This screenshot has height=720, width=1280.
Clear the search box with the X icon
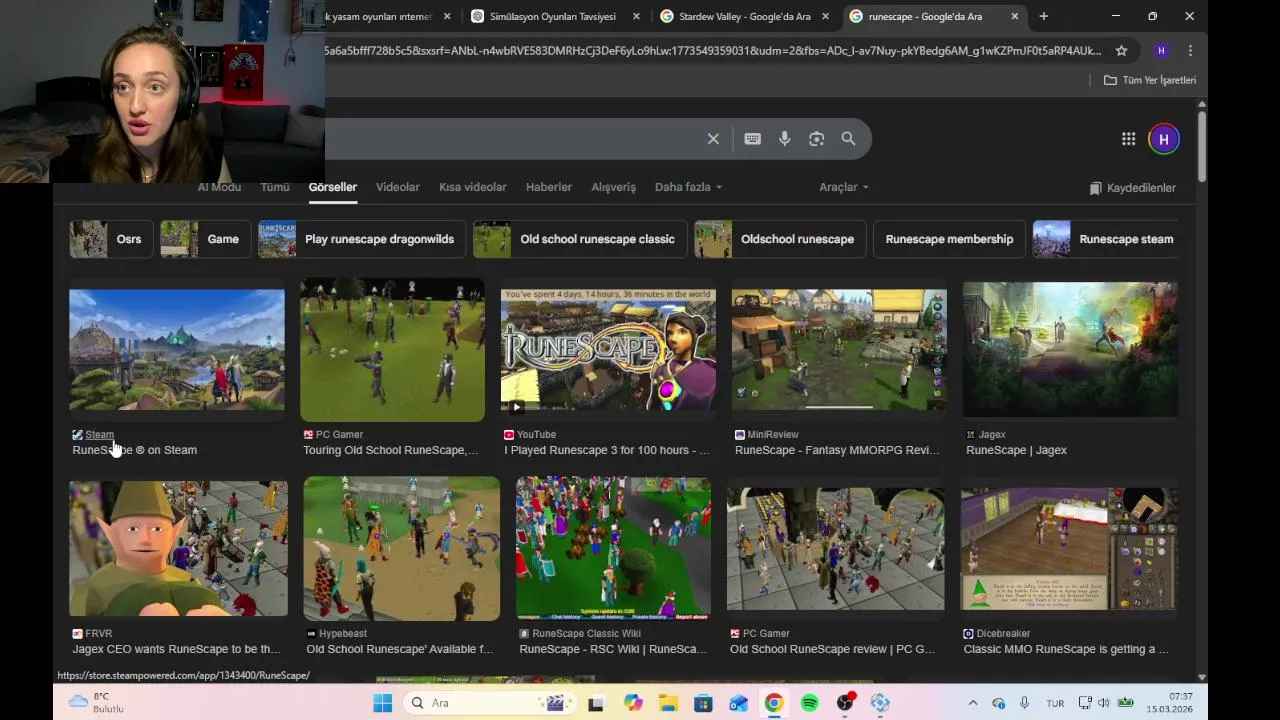pos(713,139)
